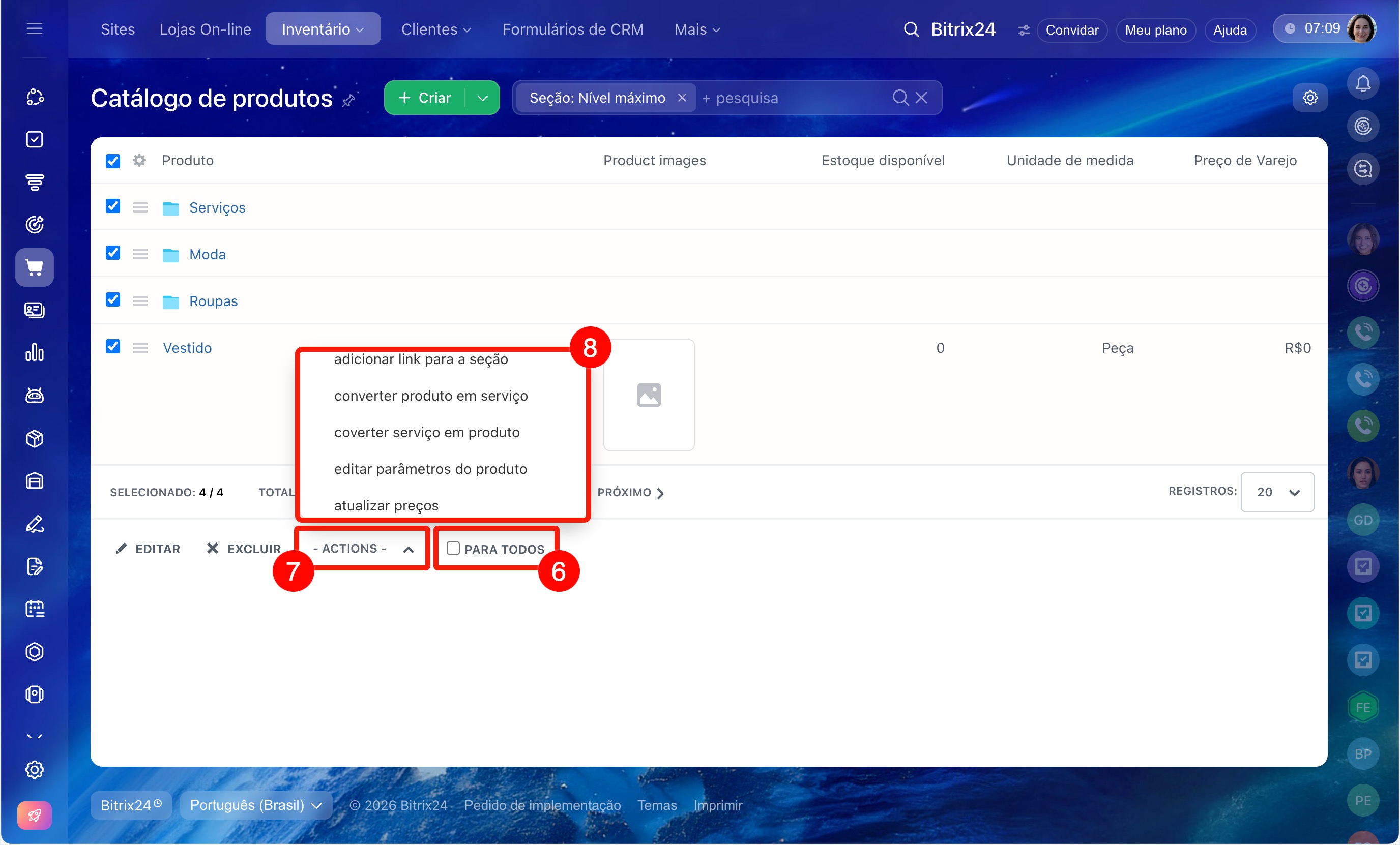Enable the Para Todos checkbox
The height and width of the screenshot is (845, 1400).
[x=453, y=548]
